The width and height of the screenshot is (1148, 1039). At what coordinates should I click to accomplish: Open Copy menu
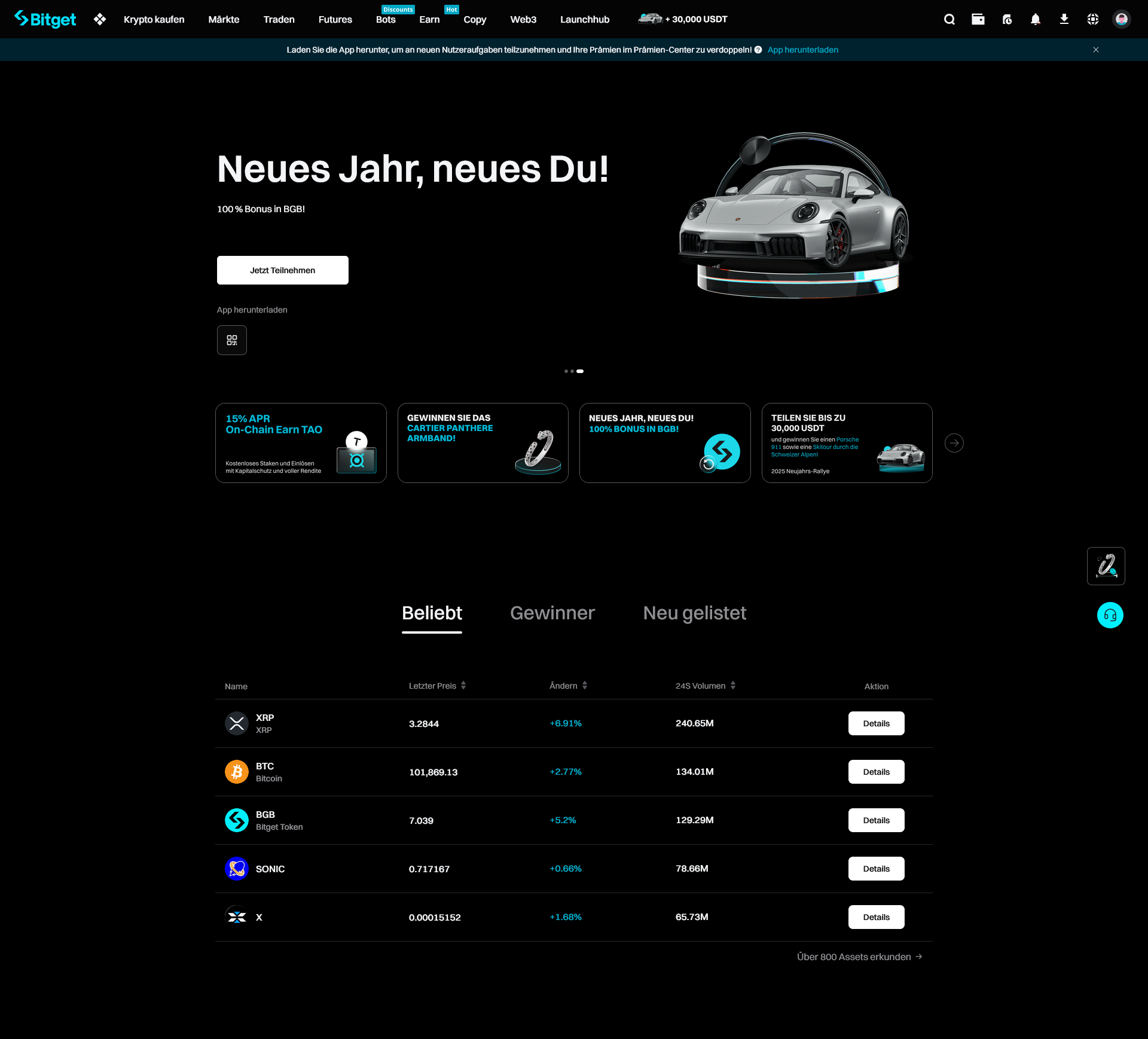tap(475, 19)
